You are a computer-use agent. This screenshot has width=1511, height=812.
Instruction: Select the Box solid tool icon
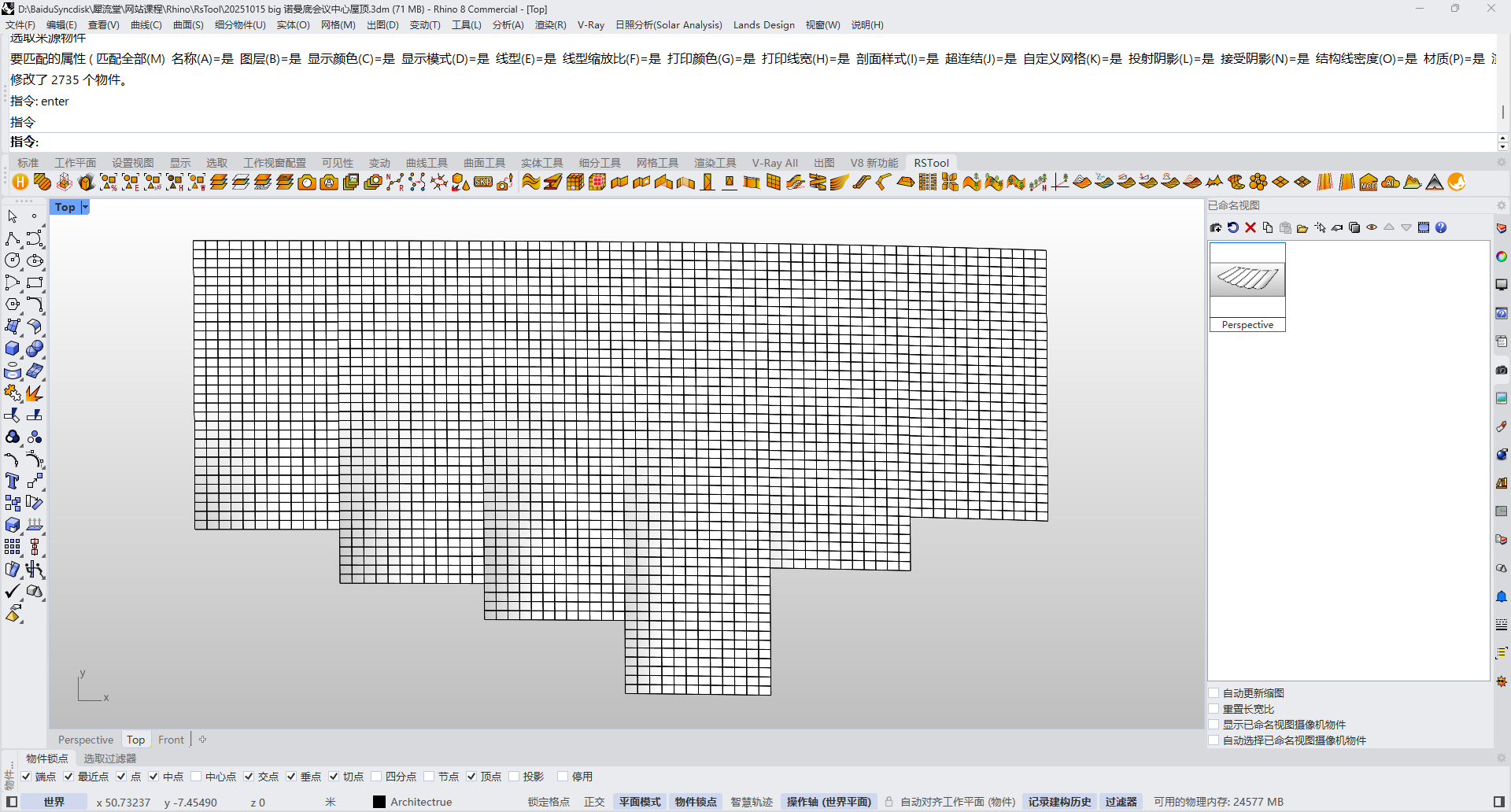tap(13, 349)
